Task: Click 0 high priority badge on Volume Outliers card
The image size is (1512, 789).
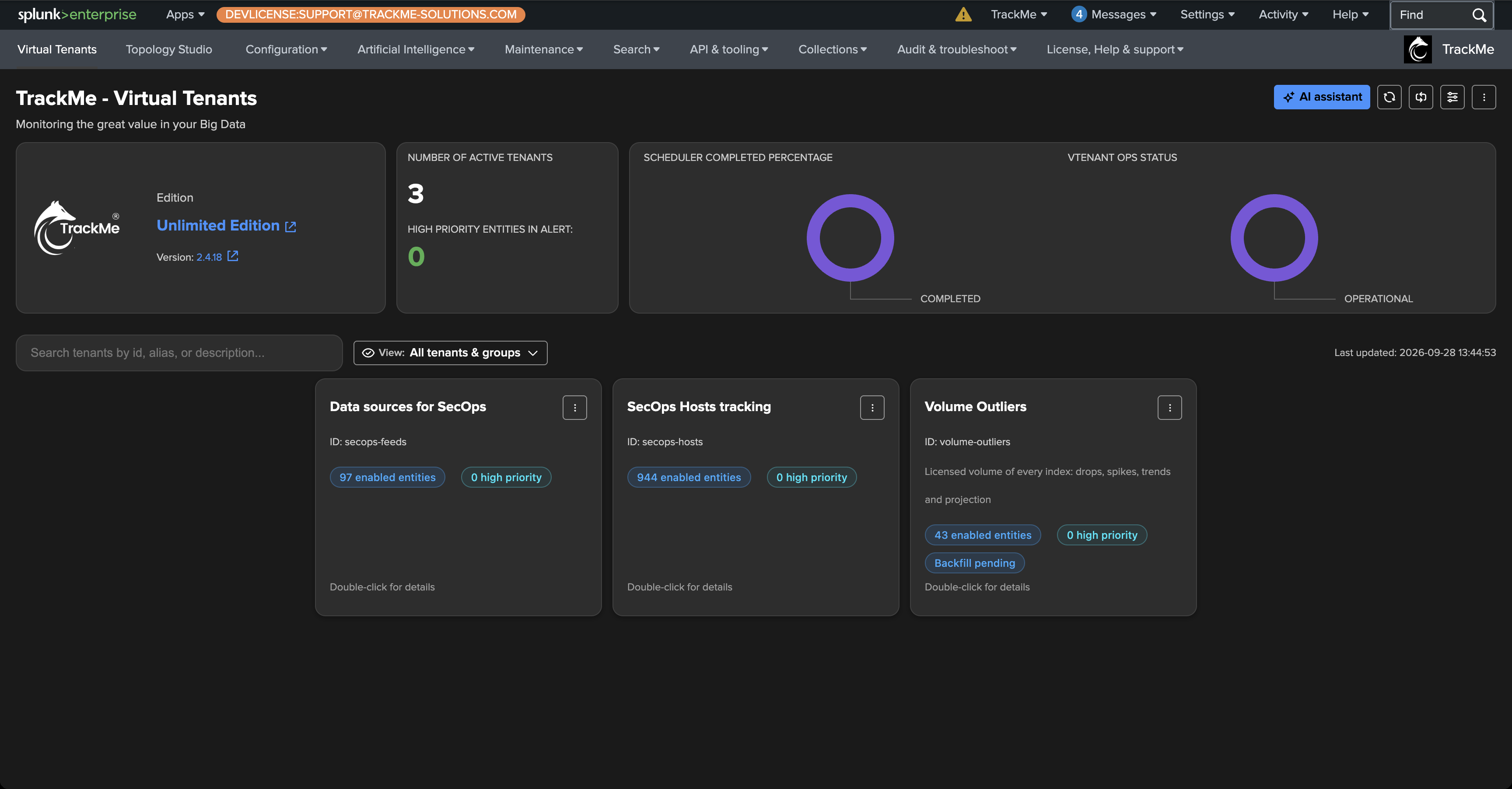Action: (x=1102, y=535)
